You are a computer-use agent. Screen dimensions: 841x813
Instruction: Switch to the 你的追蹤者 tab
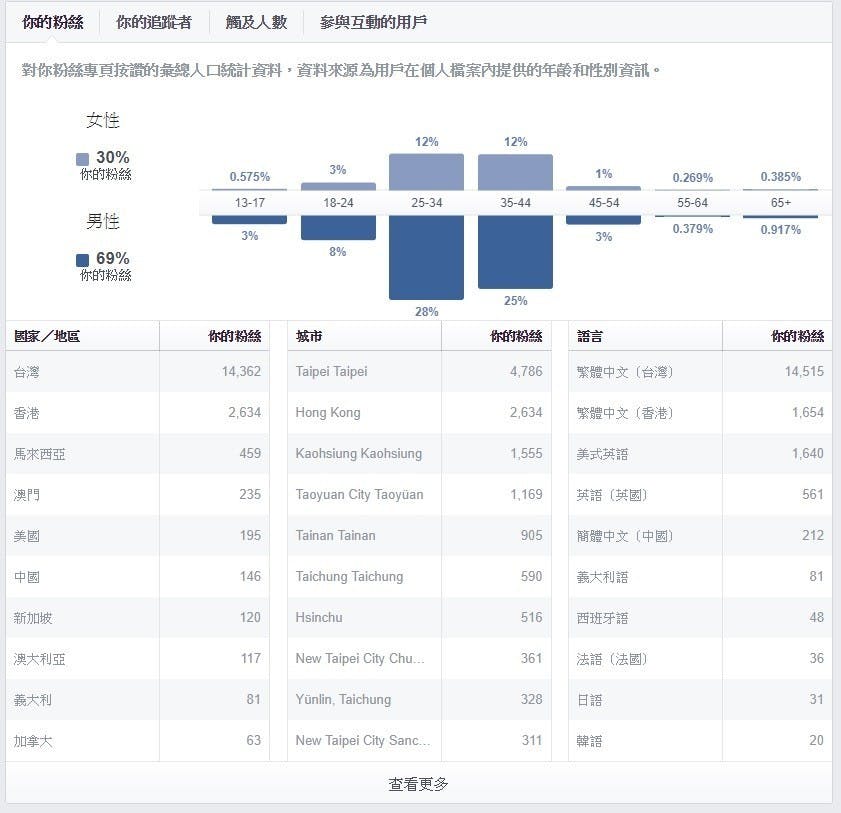(x=153, y=22)
